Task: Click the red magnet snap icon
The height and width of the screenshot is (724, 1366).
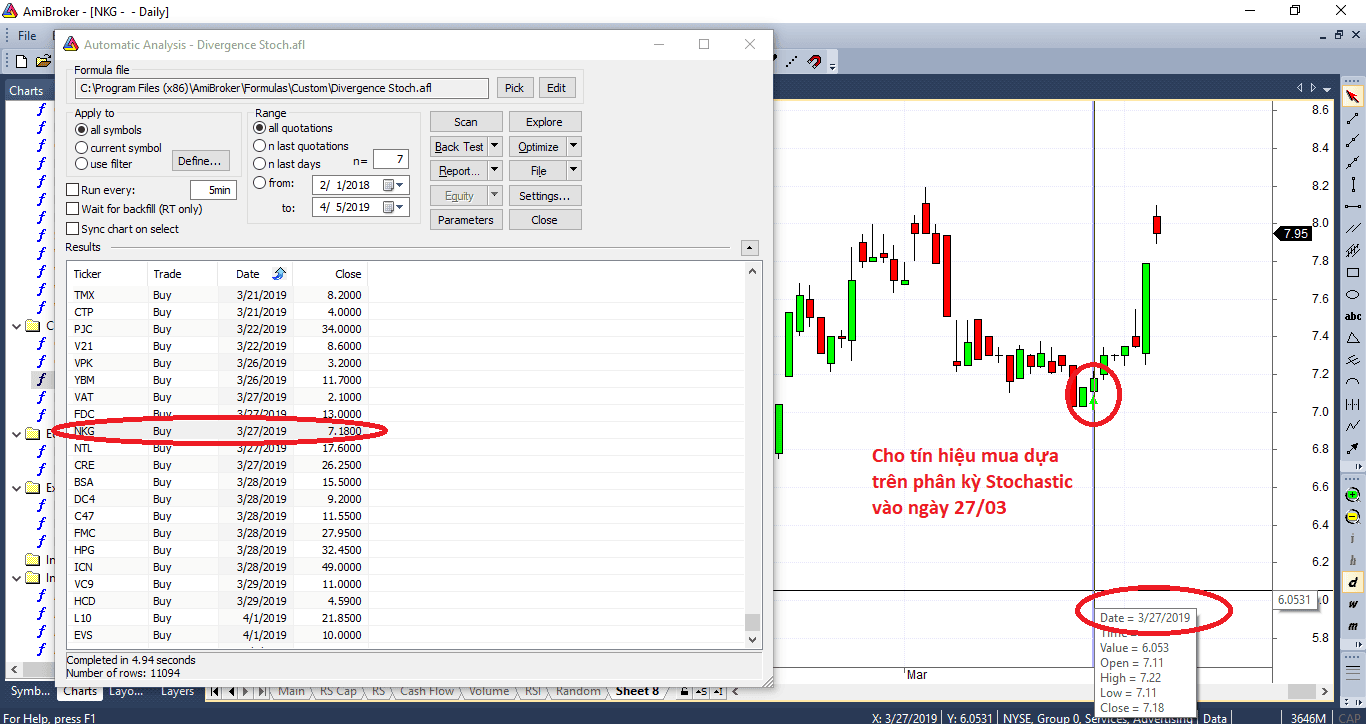Action: click(x=814, y=61)
